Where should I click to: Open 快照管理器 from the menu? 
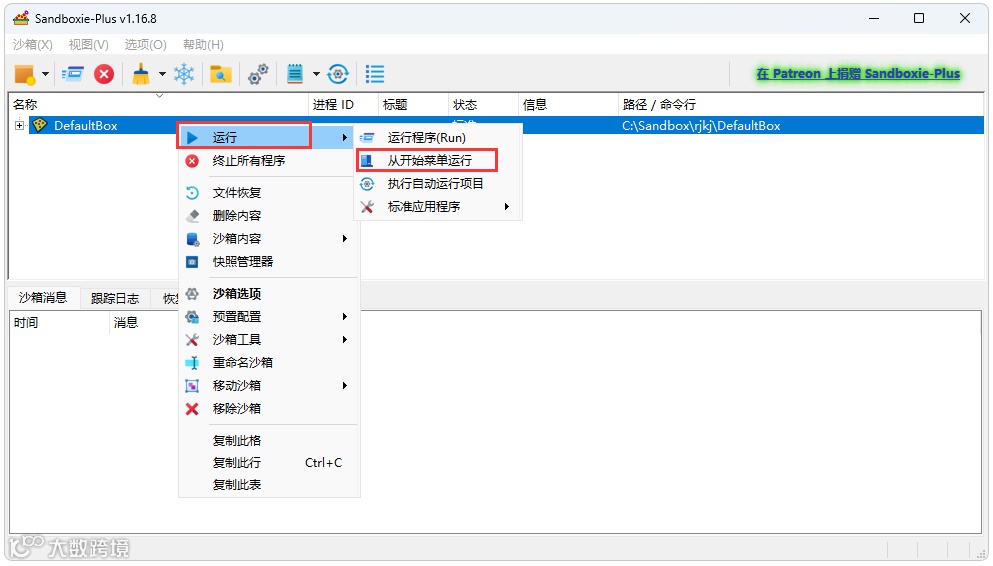click(269, 261)
